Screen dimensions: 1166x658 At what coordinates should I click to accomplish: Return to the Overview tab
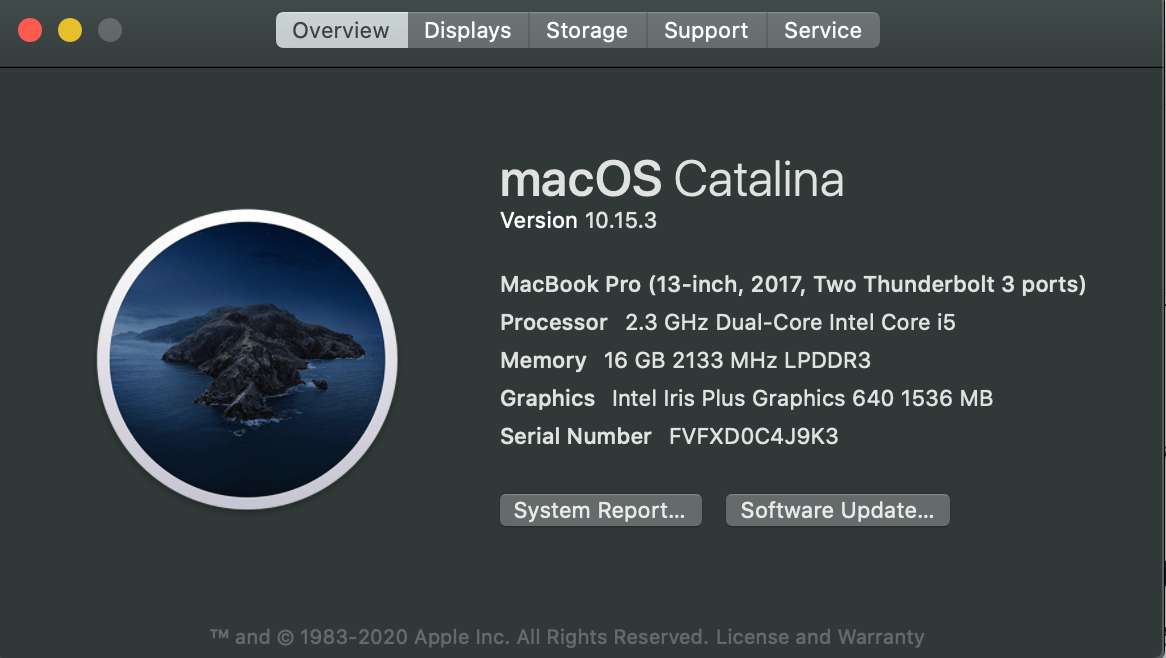pos(341,30)
